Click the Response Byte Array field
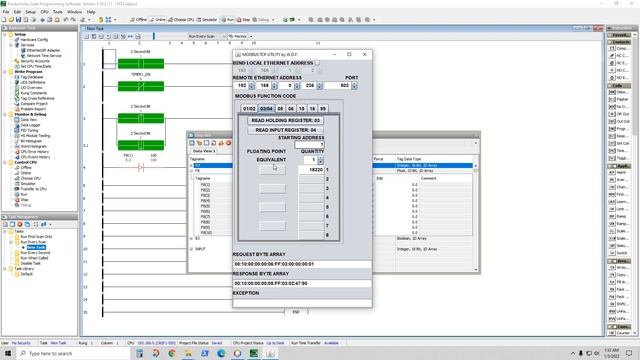640x360 pixels. point(302,283)
